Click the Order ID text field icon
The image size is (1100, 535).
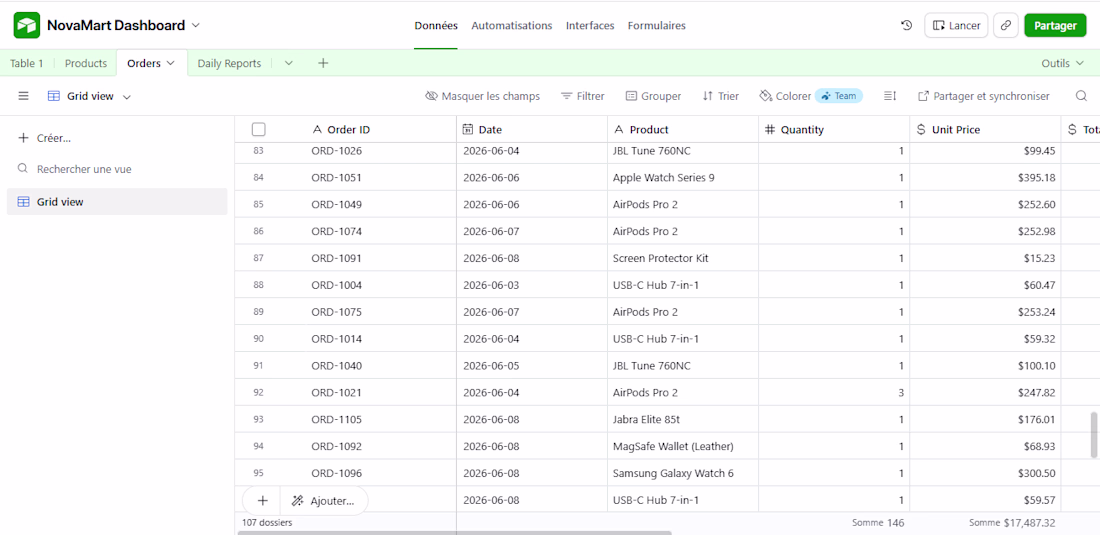click(316, 129)
